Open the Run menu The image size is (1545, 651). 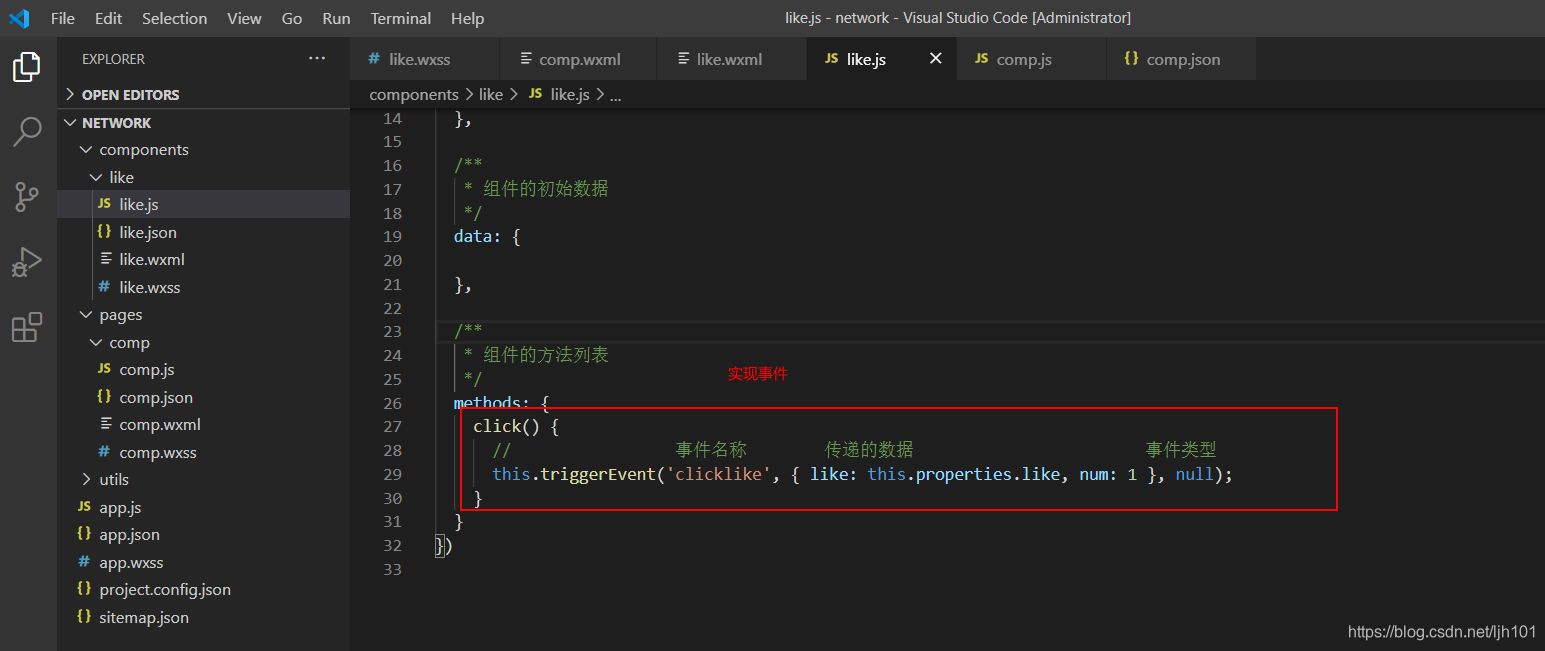(x=337, y=18)
